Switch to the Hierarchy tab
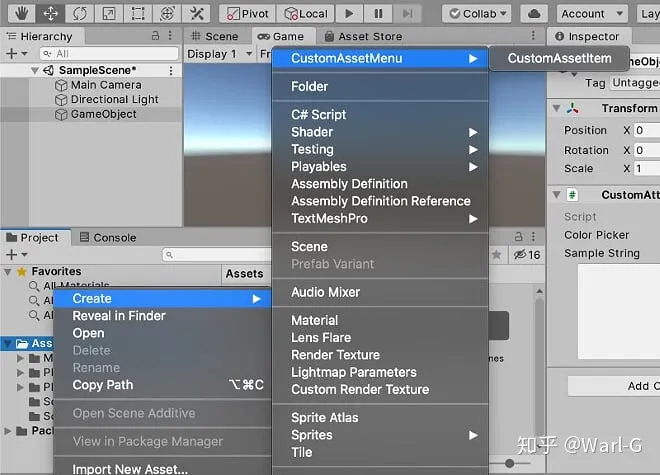Image resolution: width=660 pixels, height=475 pixels. [x=40, y=37]
